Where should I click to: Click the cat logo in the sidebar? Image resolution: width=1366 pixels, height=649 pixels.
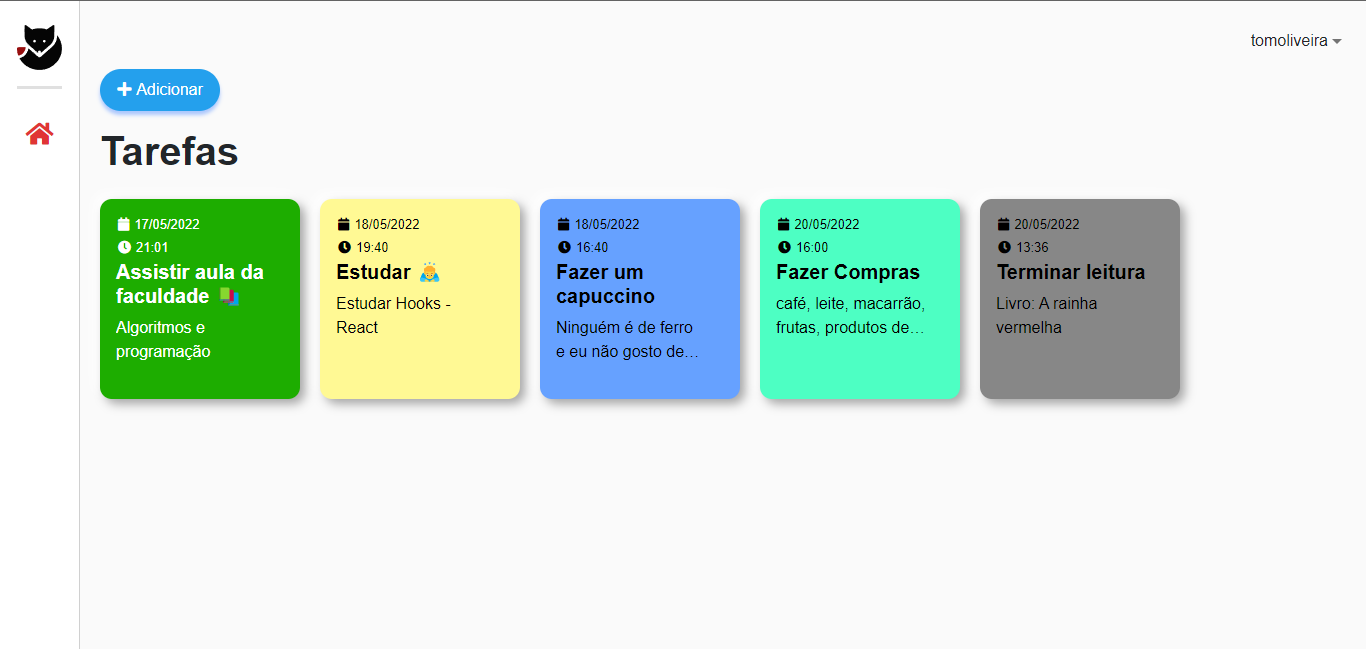point(38,47)
